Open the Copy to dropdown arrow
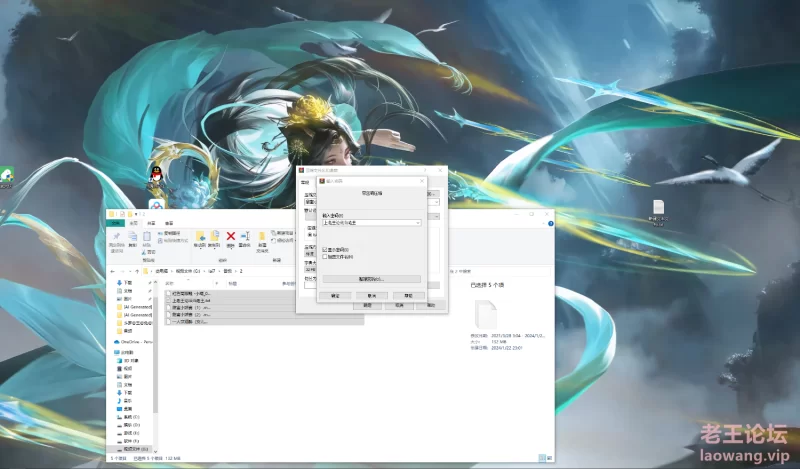Image resolution: width=800 pixels, height=469 pixels. pyautogui.click(x=214, y=249)
